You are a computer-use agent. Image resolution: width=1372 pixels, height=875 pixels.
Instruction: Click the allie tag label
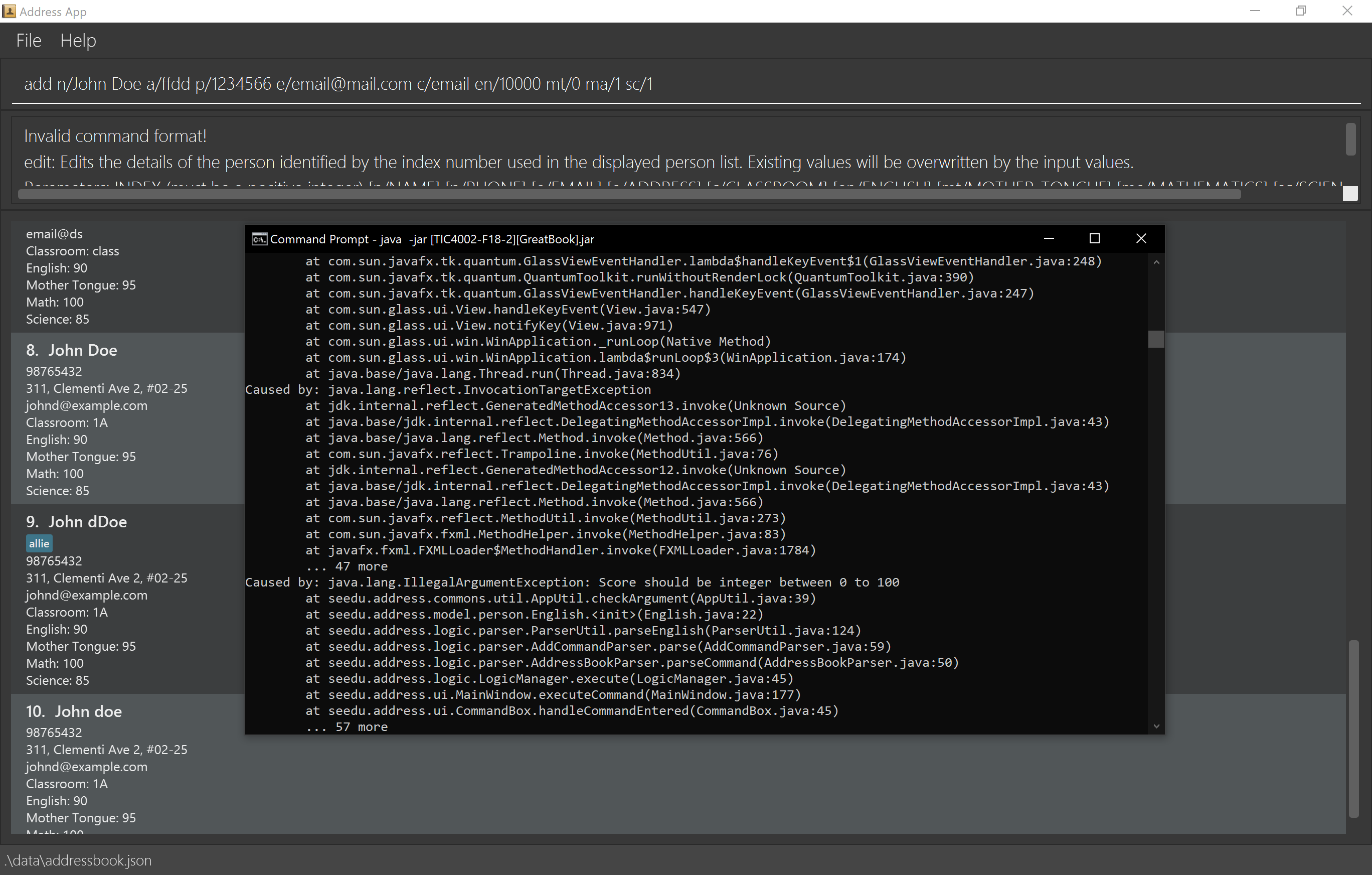39,543
